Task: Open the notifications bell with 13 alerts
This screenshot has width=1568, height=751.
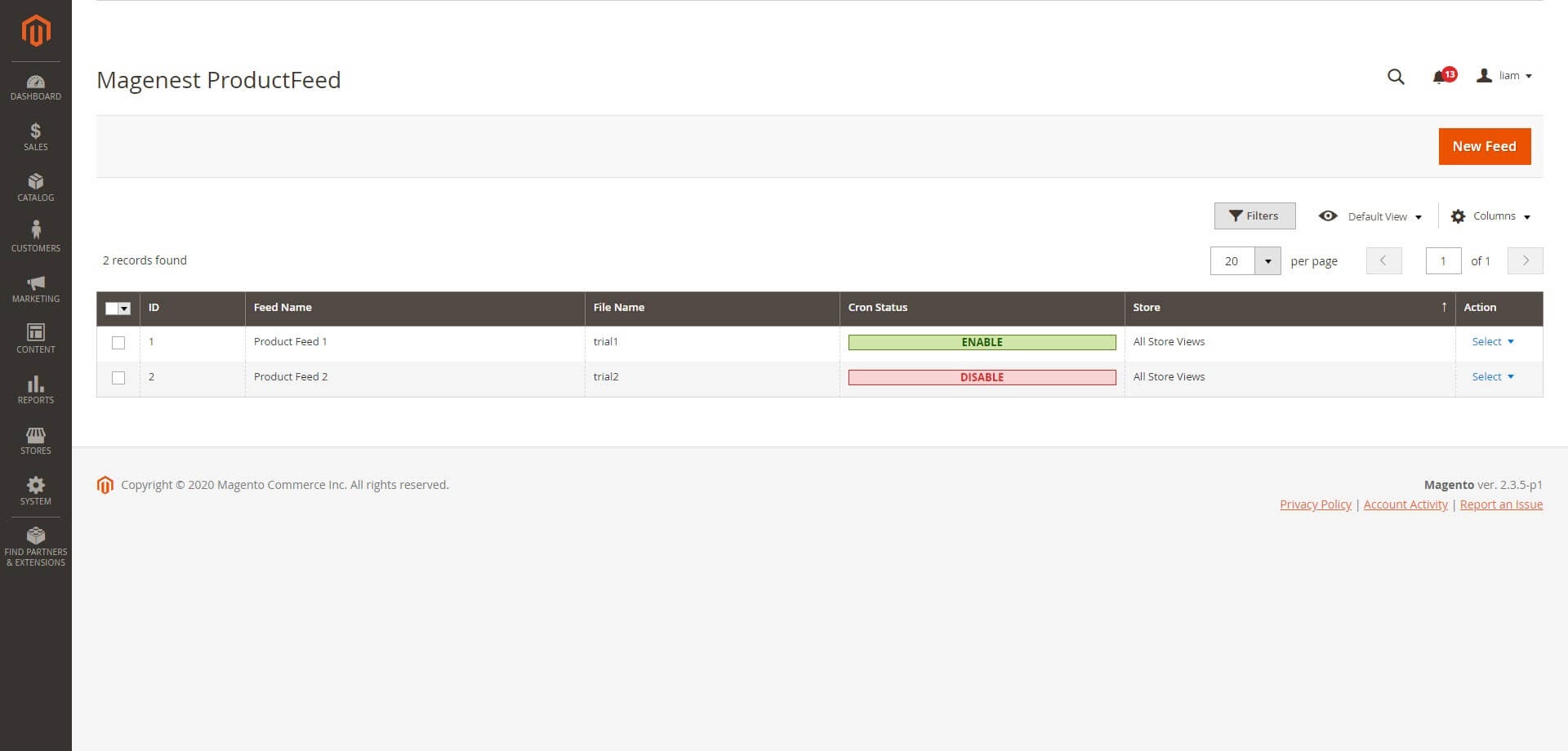Action: point(1443,76)
